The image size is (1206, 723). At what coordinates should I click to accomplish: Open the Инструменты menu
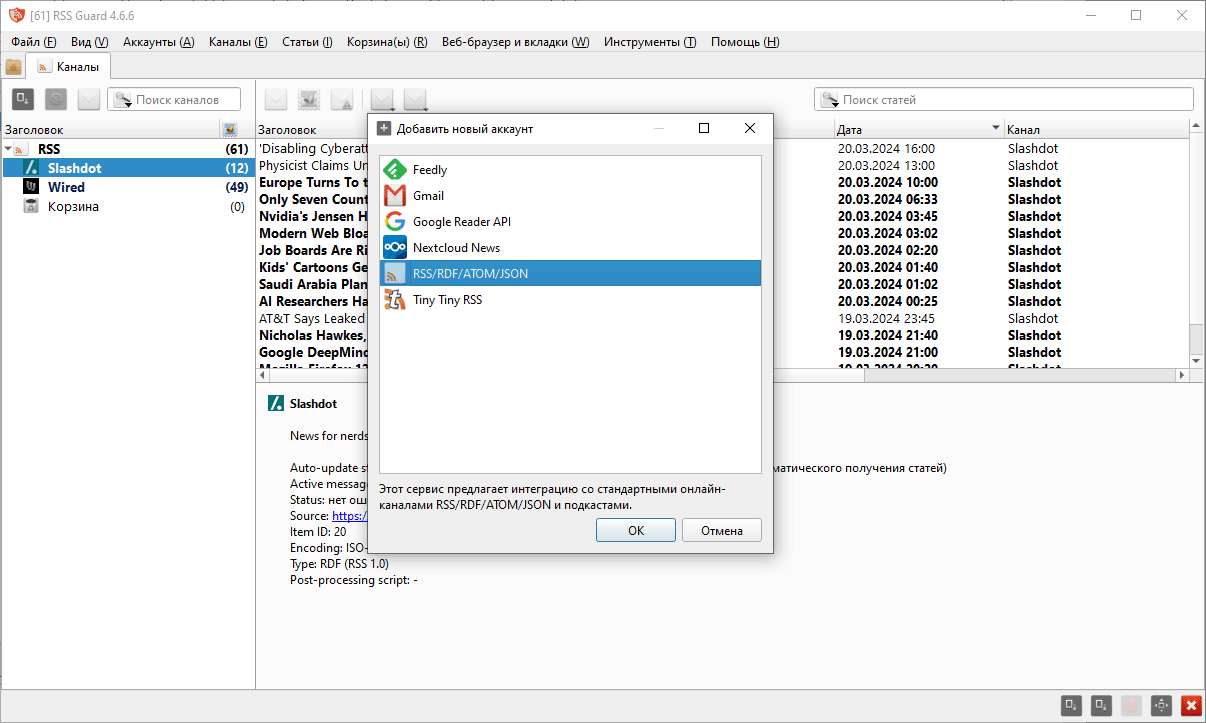click(x=650, y=42)
